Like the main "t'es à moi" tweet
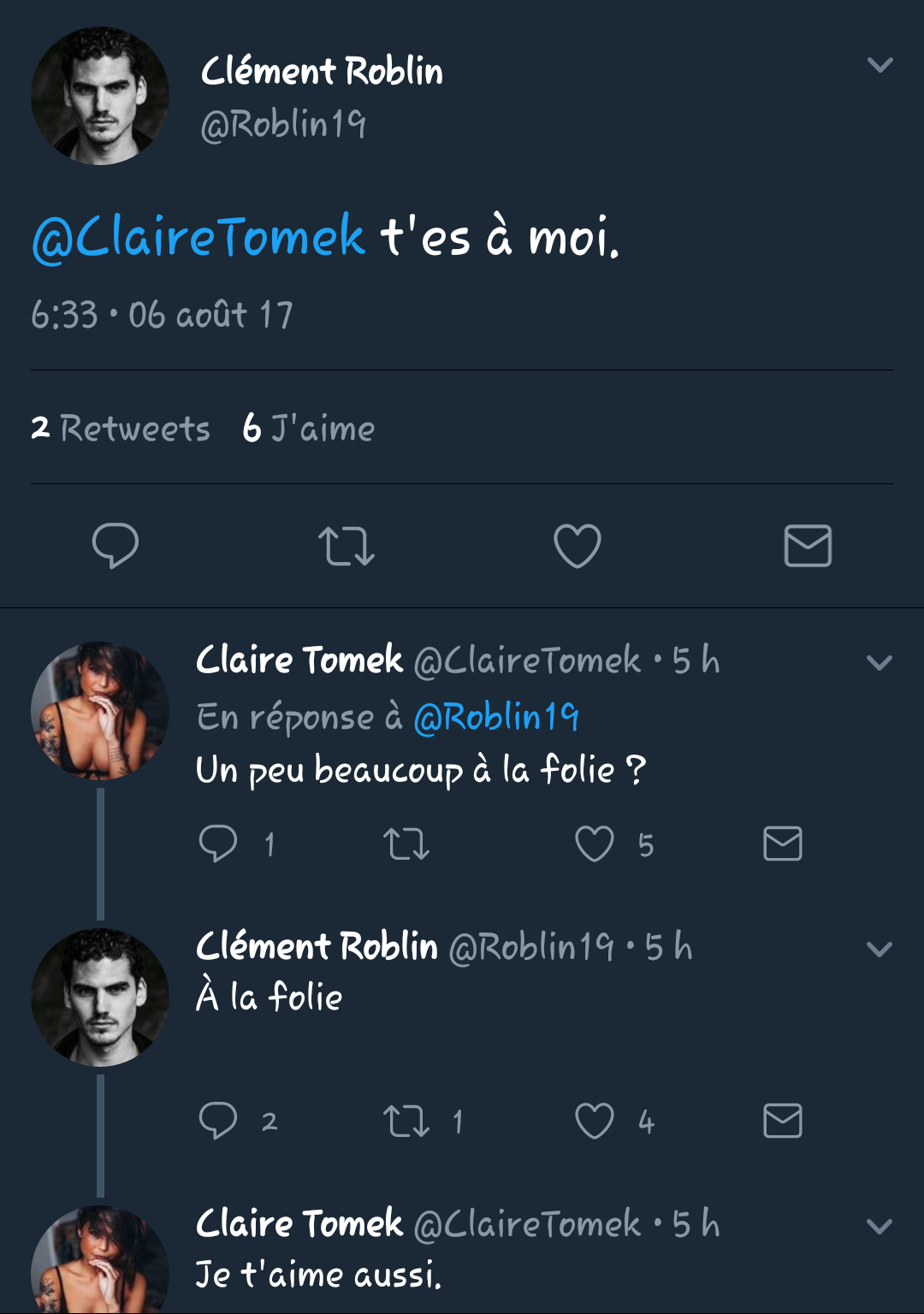The image size is (924, 1314). [577, 546]
